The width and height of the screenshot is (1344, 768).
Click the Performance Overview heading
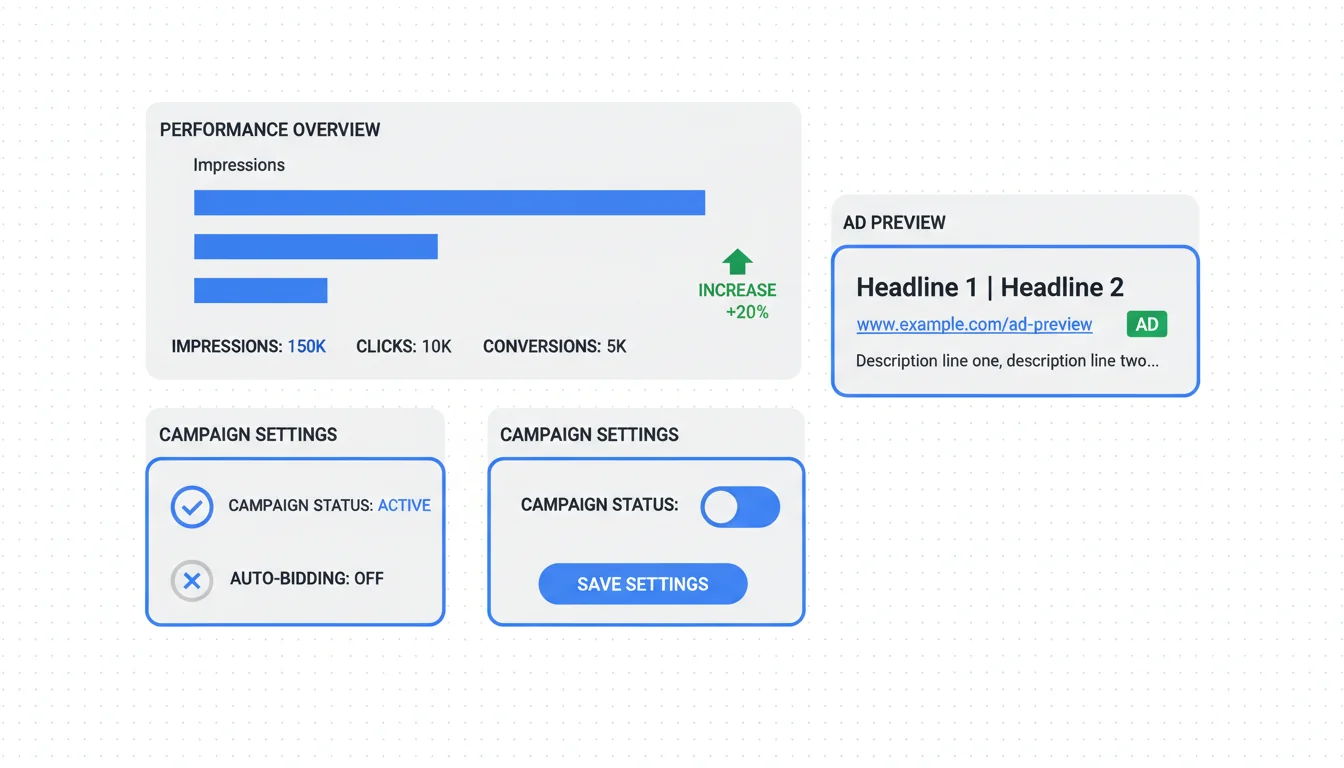point(270,130)
